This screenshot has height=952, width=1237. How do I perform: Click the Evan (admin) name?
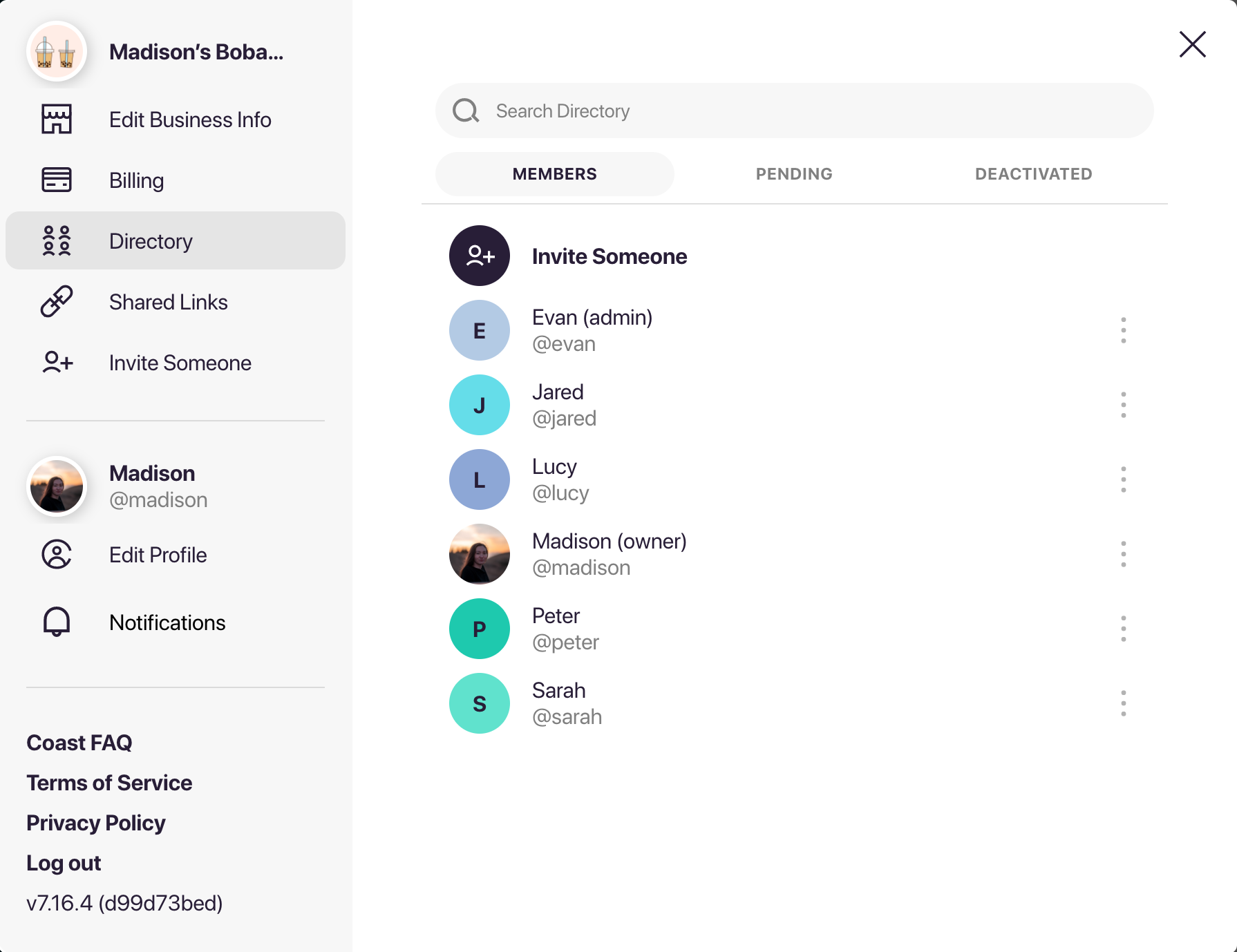(592, 317)
